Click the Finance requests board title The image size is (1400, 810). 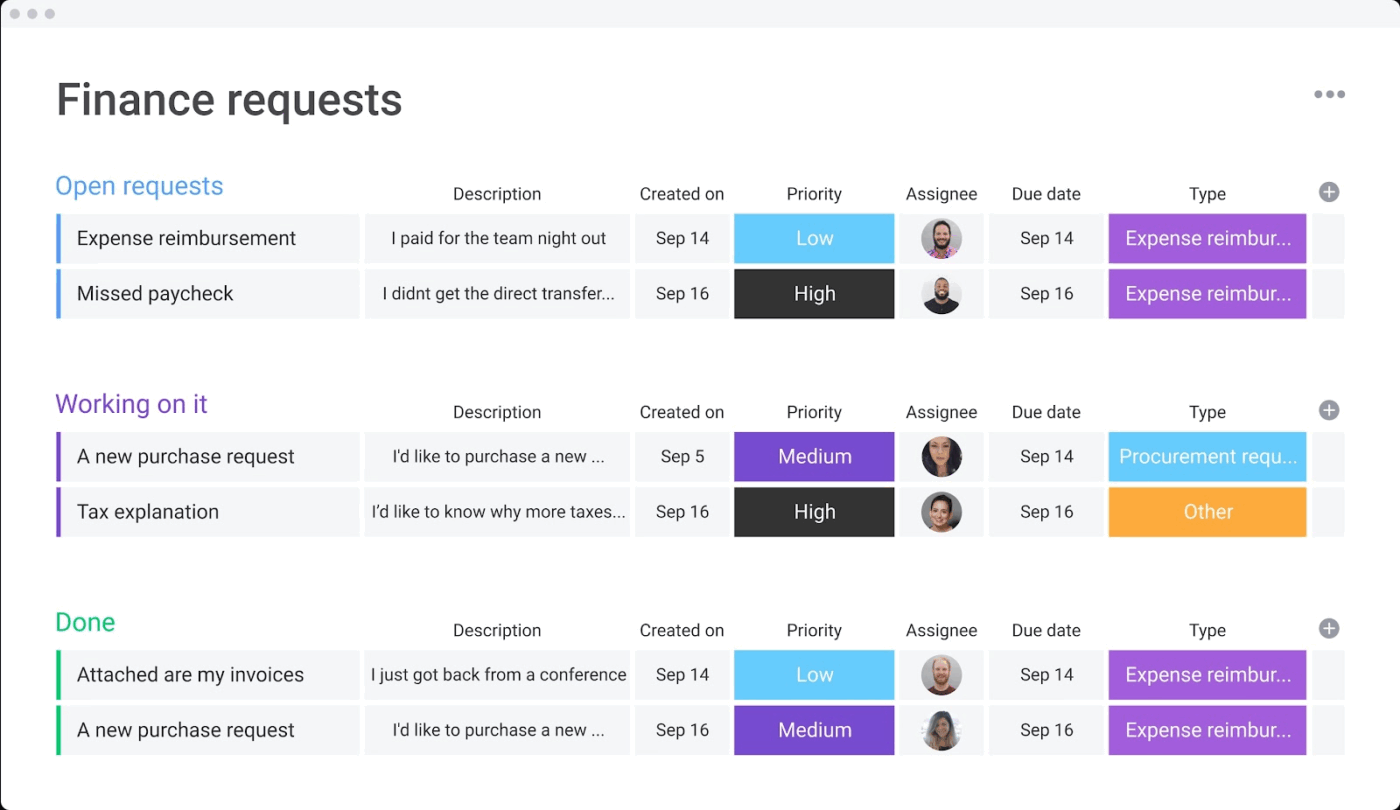[x=229, y=101]
